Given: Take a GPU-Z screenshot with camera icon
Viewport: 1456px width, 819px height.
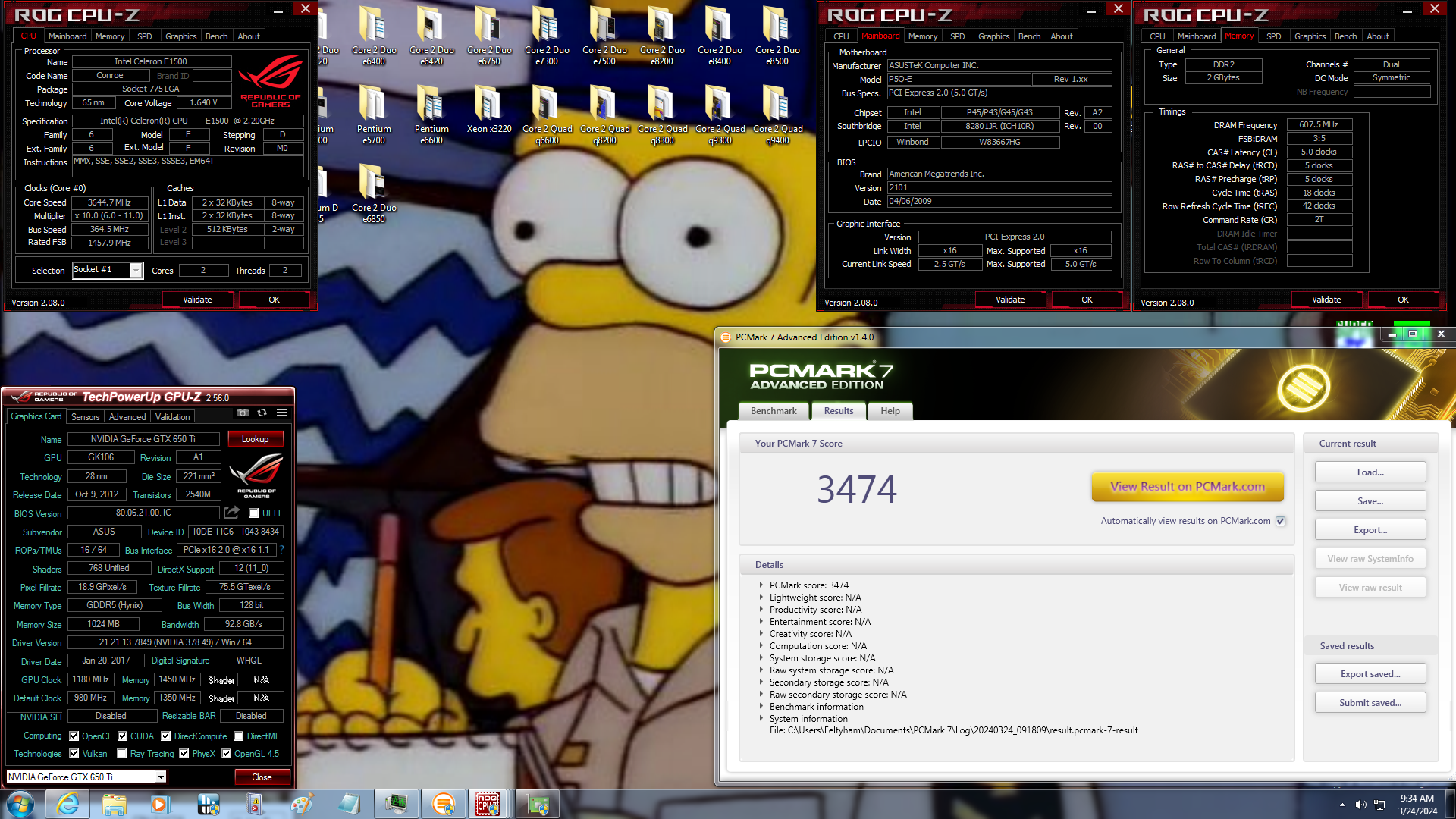Looking at the screenshot, I should (x=242, y=413).
